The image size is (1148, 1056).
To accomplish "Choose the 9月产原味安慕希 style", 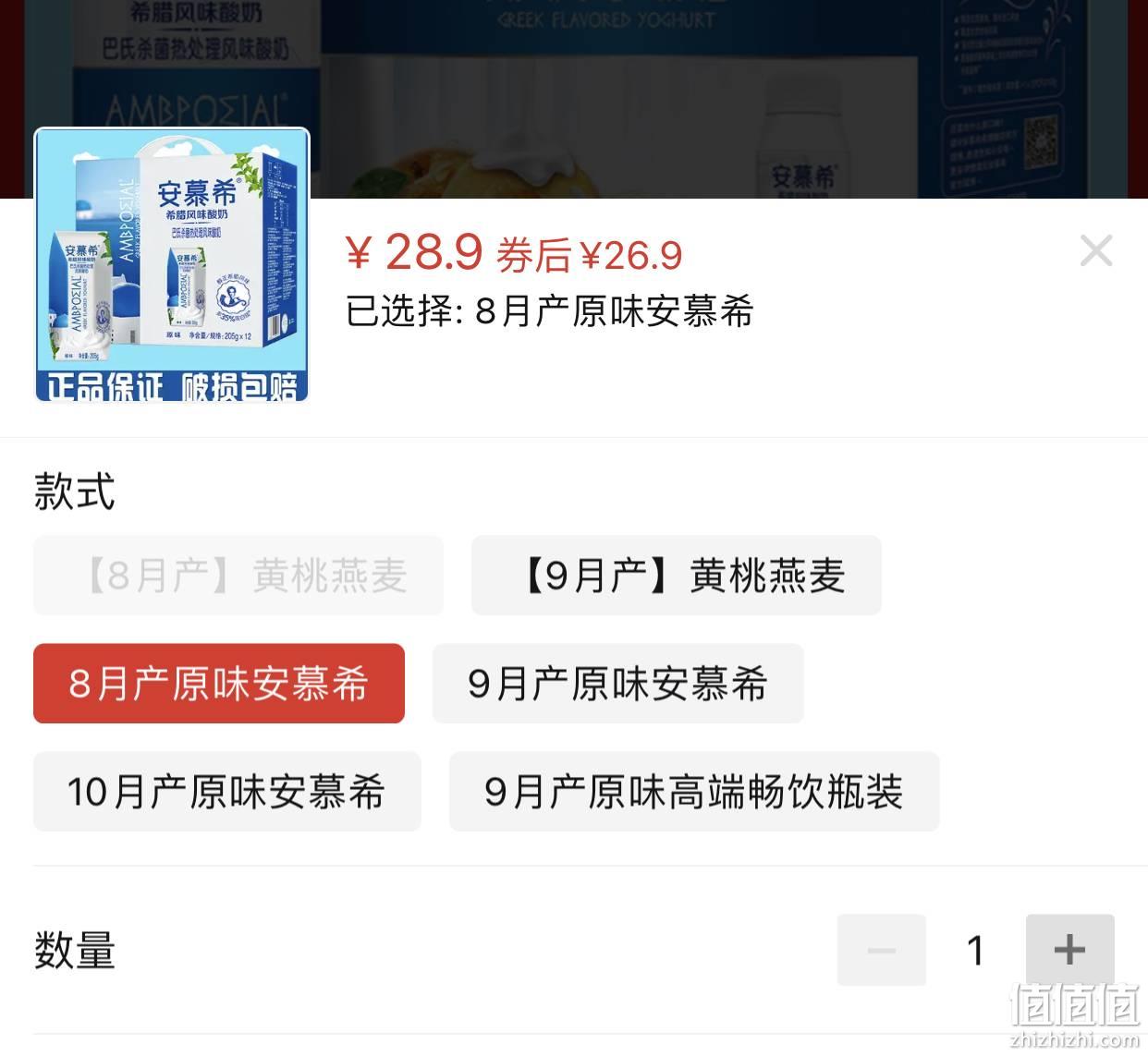I will click(x=618, y=684).
